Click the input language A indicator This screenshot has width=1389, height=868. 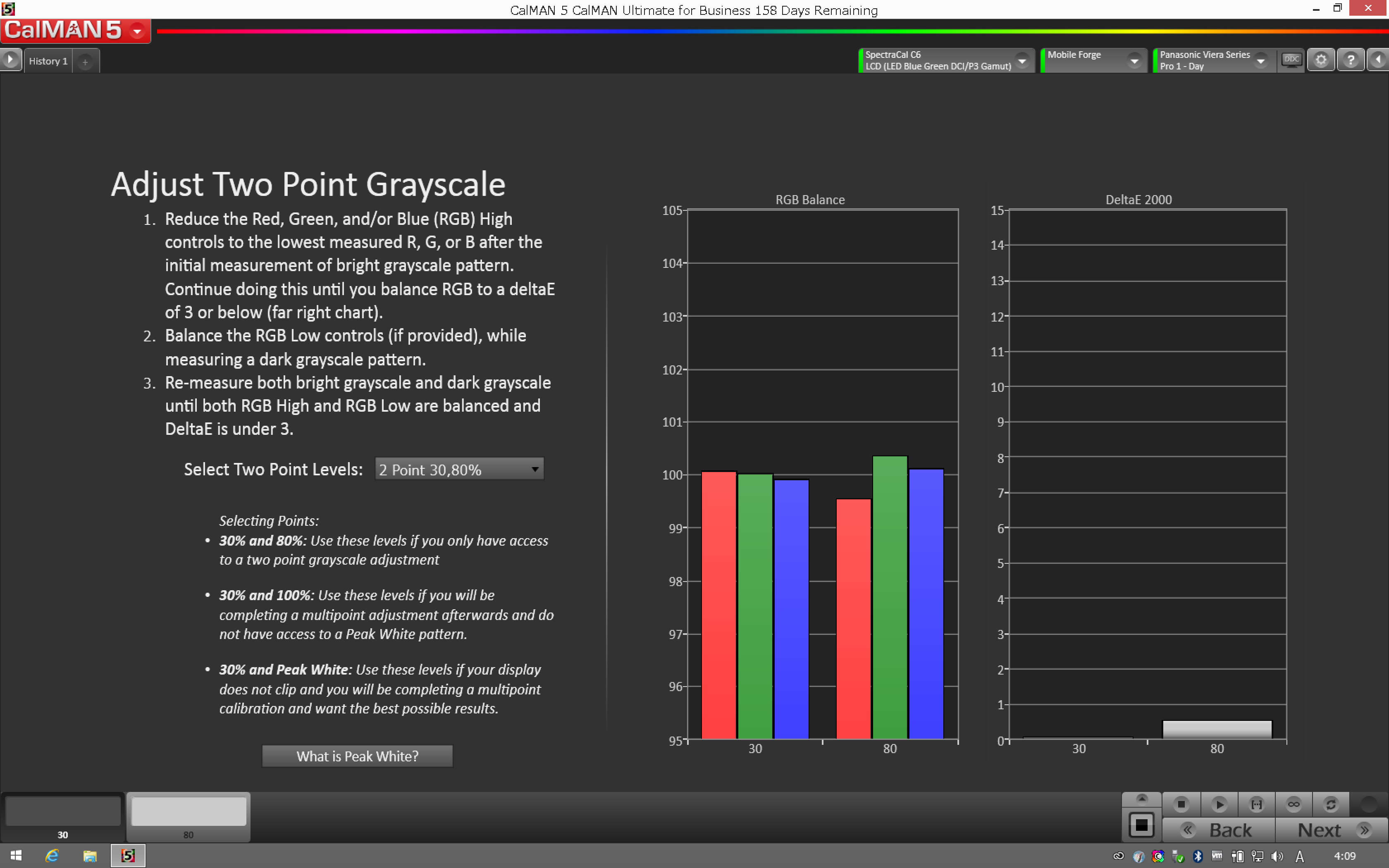point(1300,856)
